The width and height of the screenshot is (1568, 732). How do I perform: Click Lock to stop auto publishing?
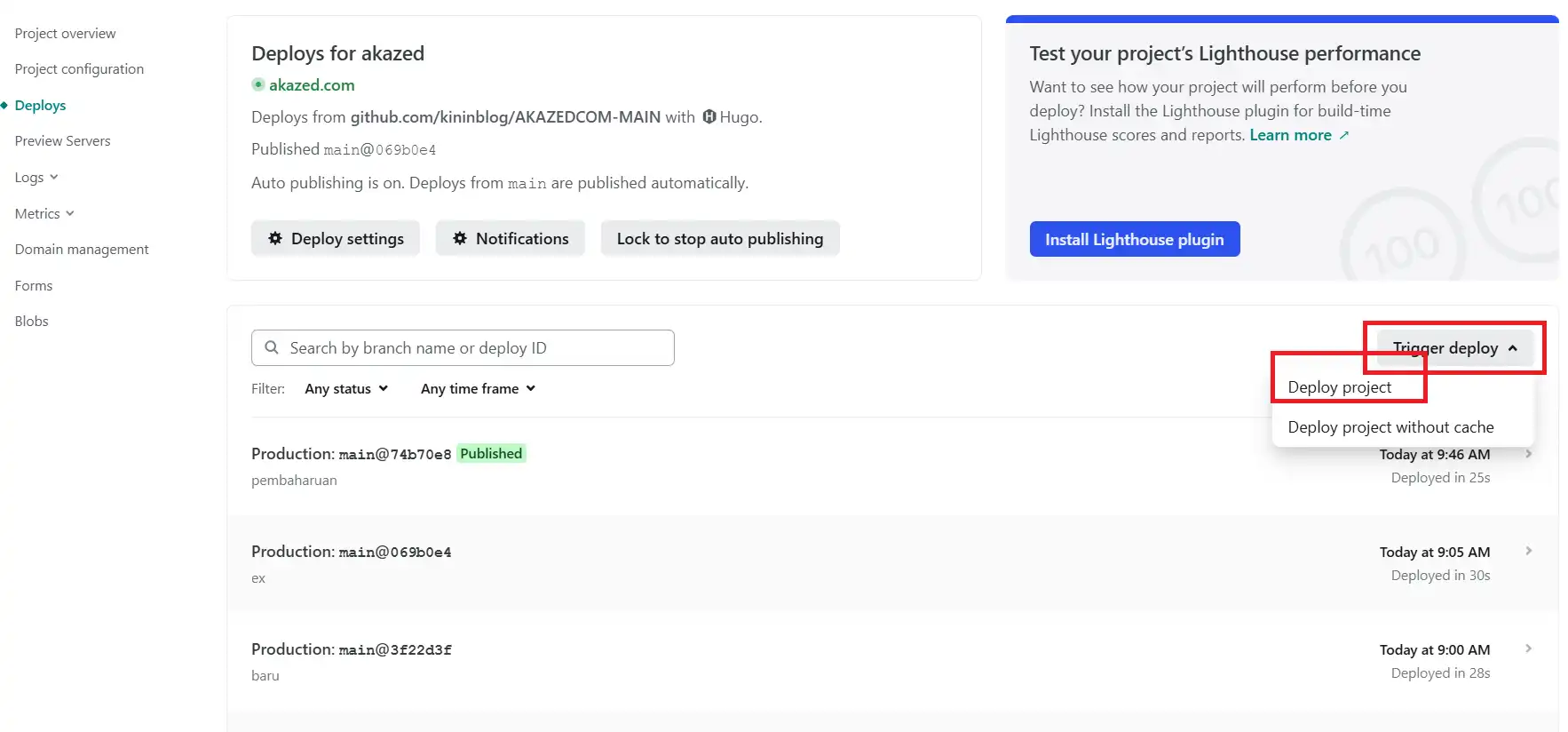click(720, 238)
